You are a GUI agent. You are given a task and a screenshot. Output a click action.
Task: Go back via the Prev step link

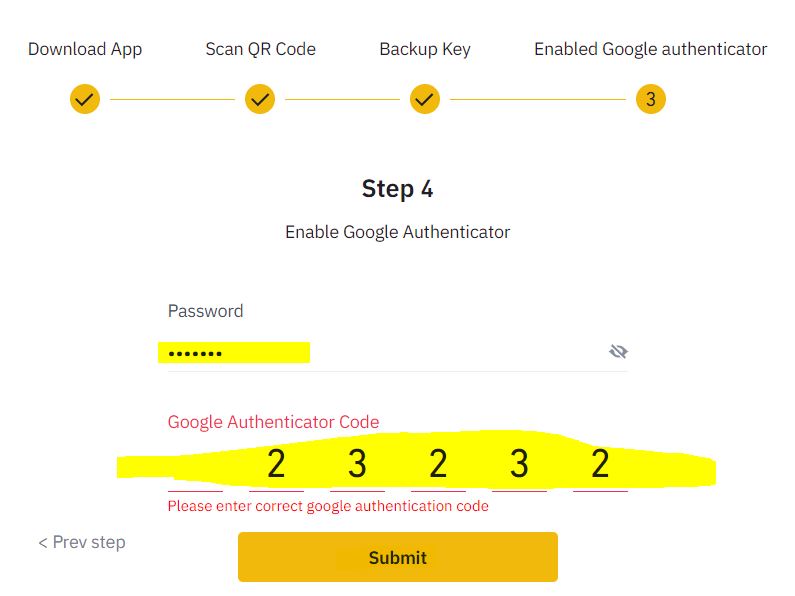click(x=82, y=542)
